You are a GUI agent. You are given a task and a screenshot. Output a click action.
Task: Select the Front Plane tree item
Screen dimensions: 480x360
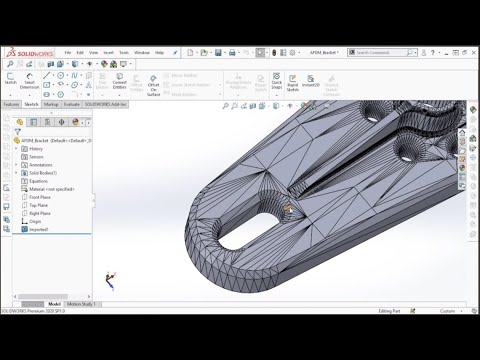click(36, 197)
